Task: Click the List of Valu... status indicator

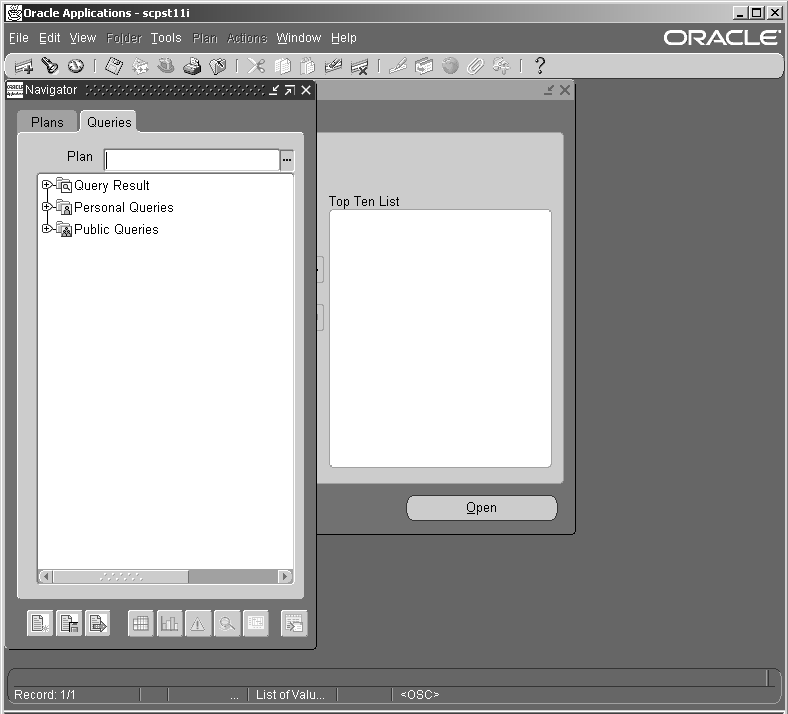Action: click(290, 695)
